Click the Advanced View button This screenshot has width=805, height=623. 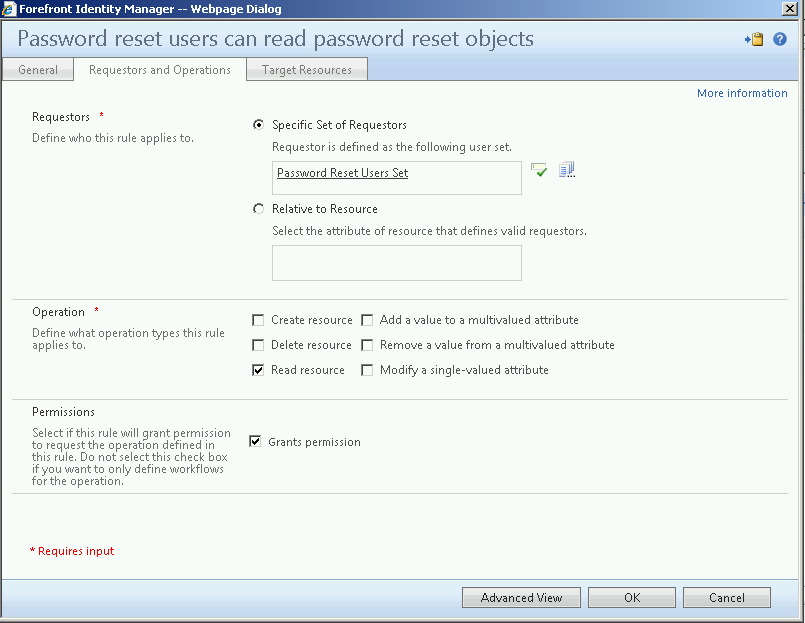(x=521, y=598)
